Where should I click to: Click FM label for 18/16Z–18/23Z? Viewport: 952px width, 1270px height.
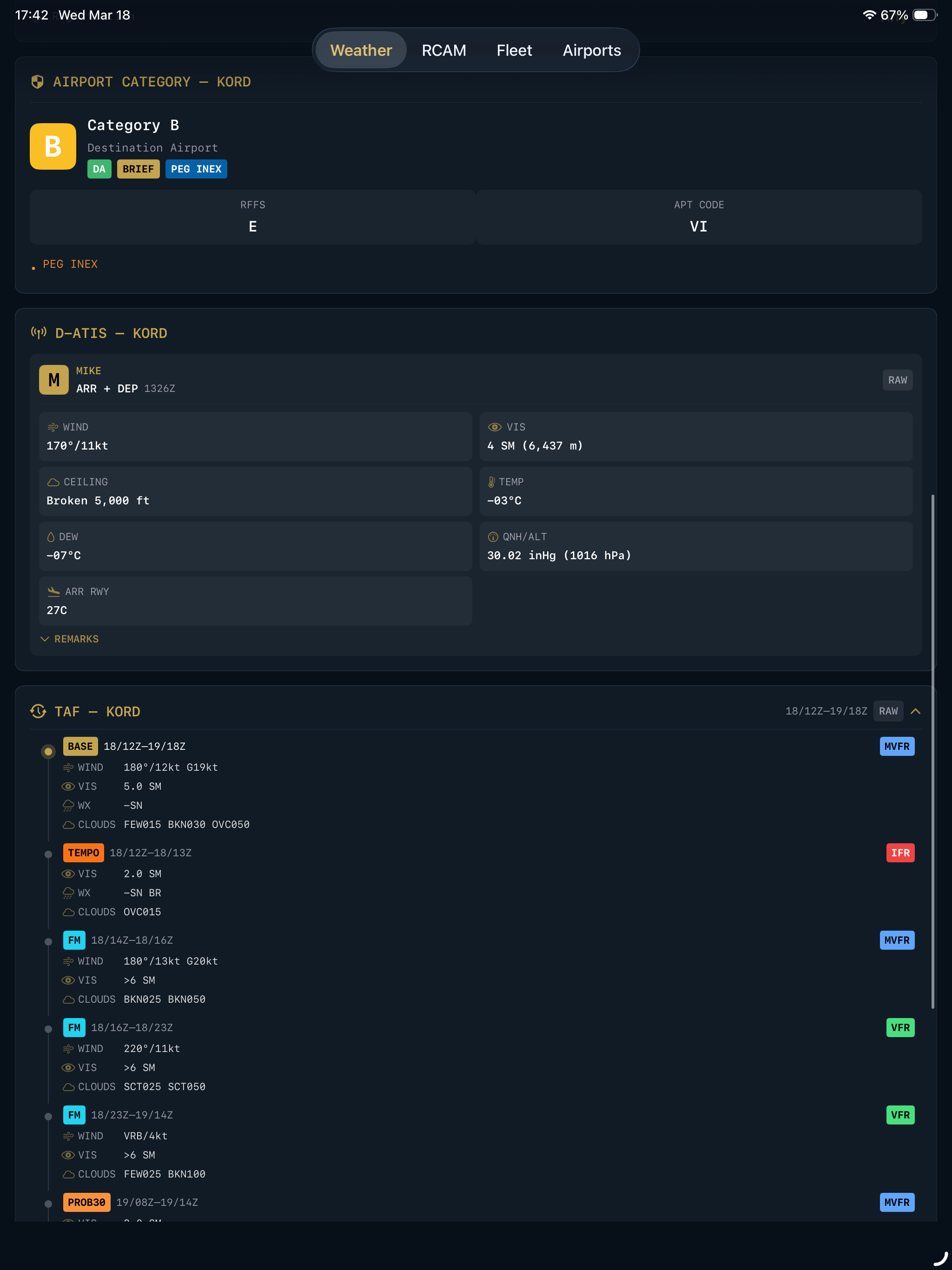(74, 1027)
